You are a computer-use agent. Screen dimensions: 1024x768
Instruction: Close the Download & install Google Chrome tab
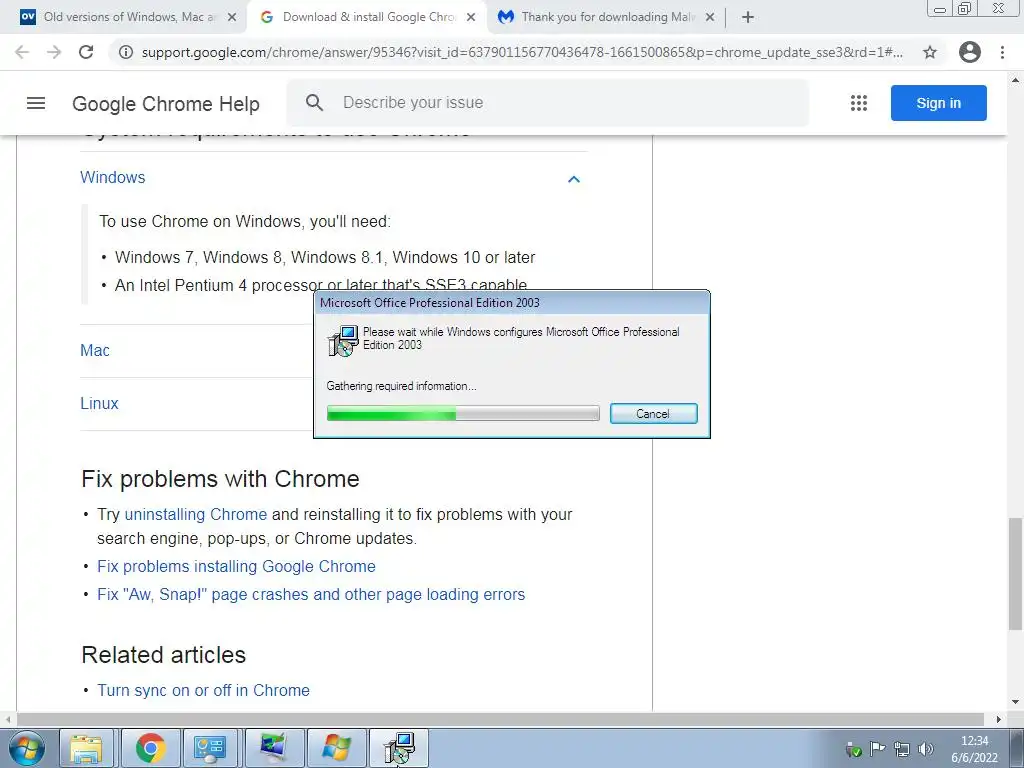pos(471,17)
